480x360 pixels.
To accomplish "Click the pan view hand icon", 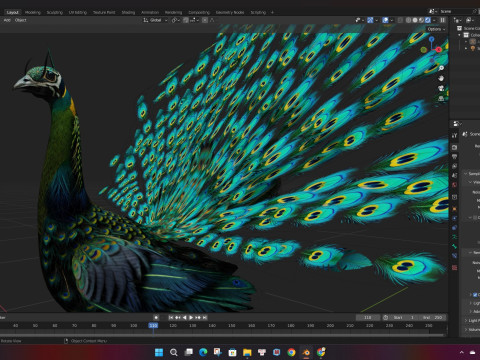I will point(441,78).
